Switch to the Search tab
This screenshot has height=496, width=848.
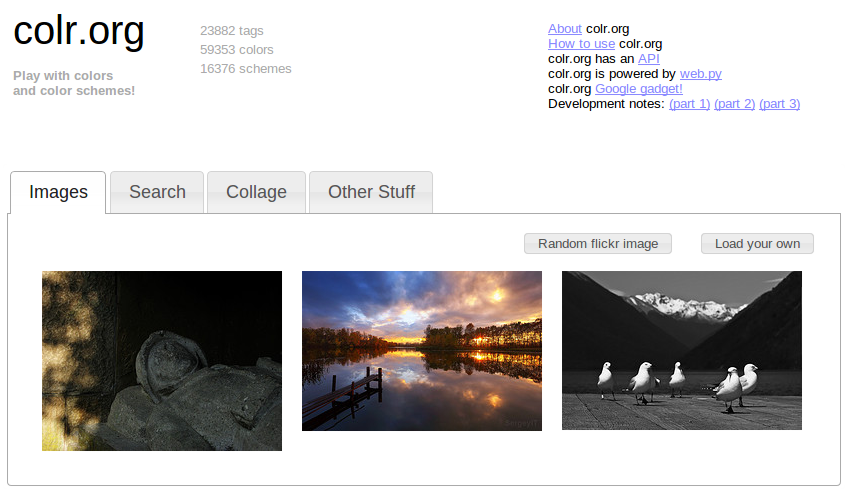(157, 192)
